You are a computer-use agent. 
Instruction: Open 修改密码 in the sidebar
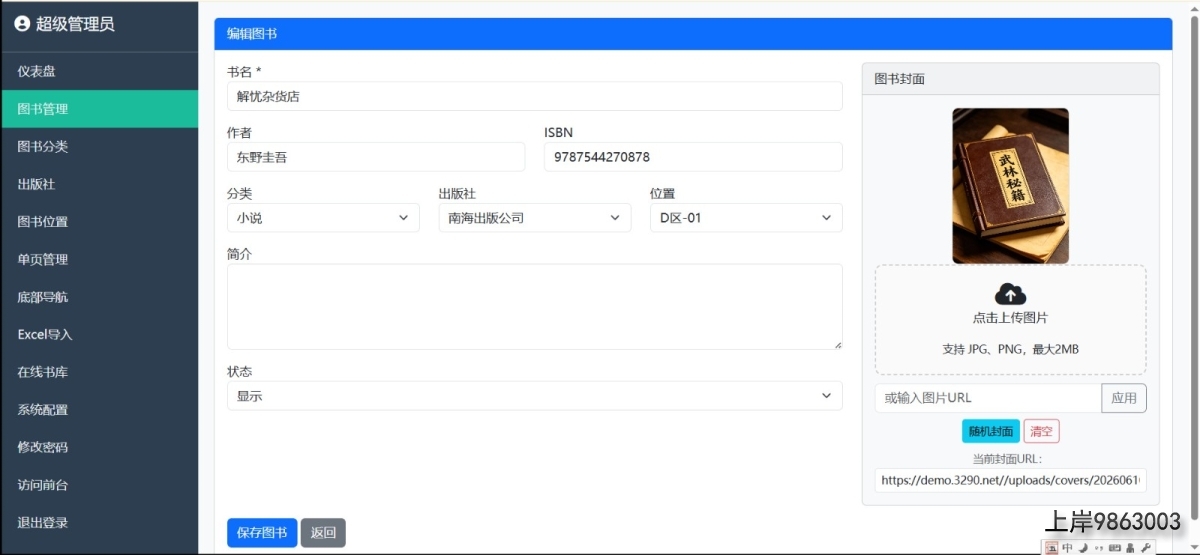pyautogui.click(x=99, y=447)
